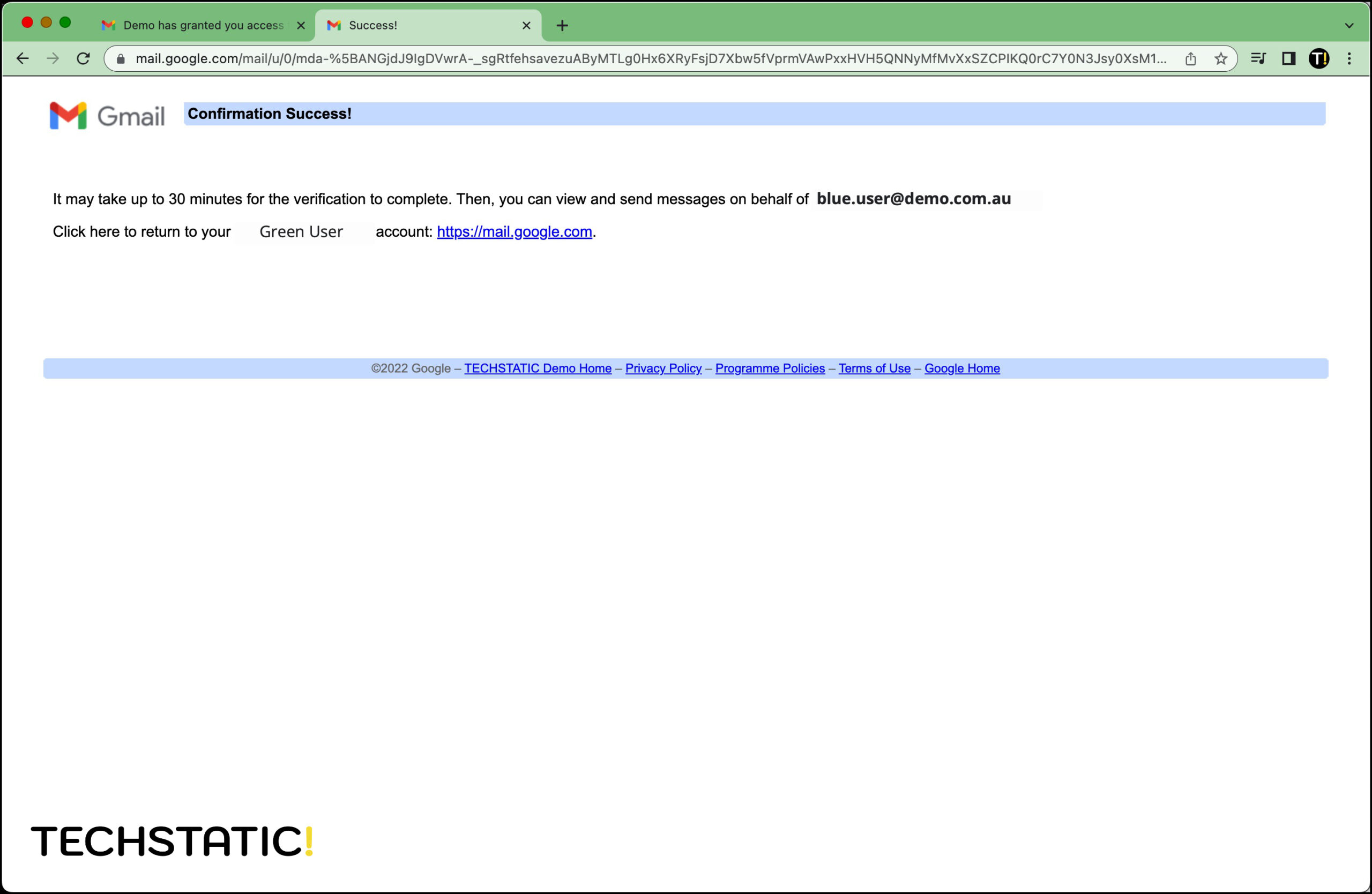The image size is (1372, 894).
Task: Open the Privacy Policy link
Action: point(663,368)
